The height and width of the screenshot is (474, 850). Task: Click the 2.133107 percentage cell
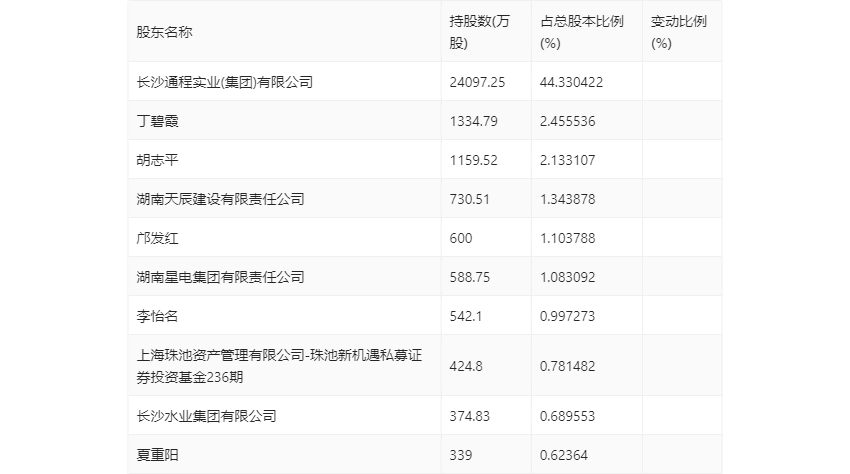click(568, 160)
